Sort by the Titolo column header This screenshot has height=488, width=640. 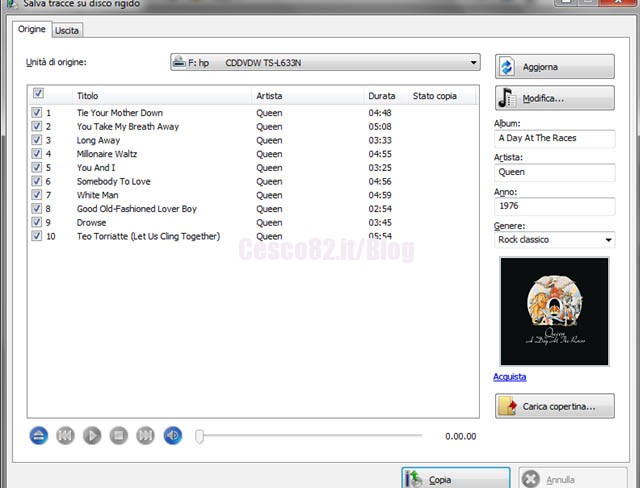click(x=162, y=96)
